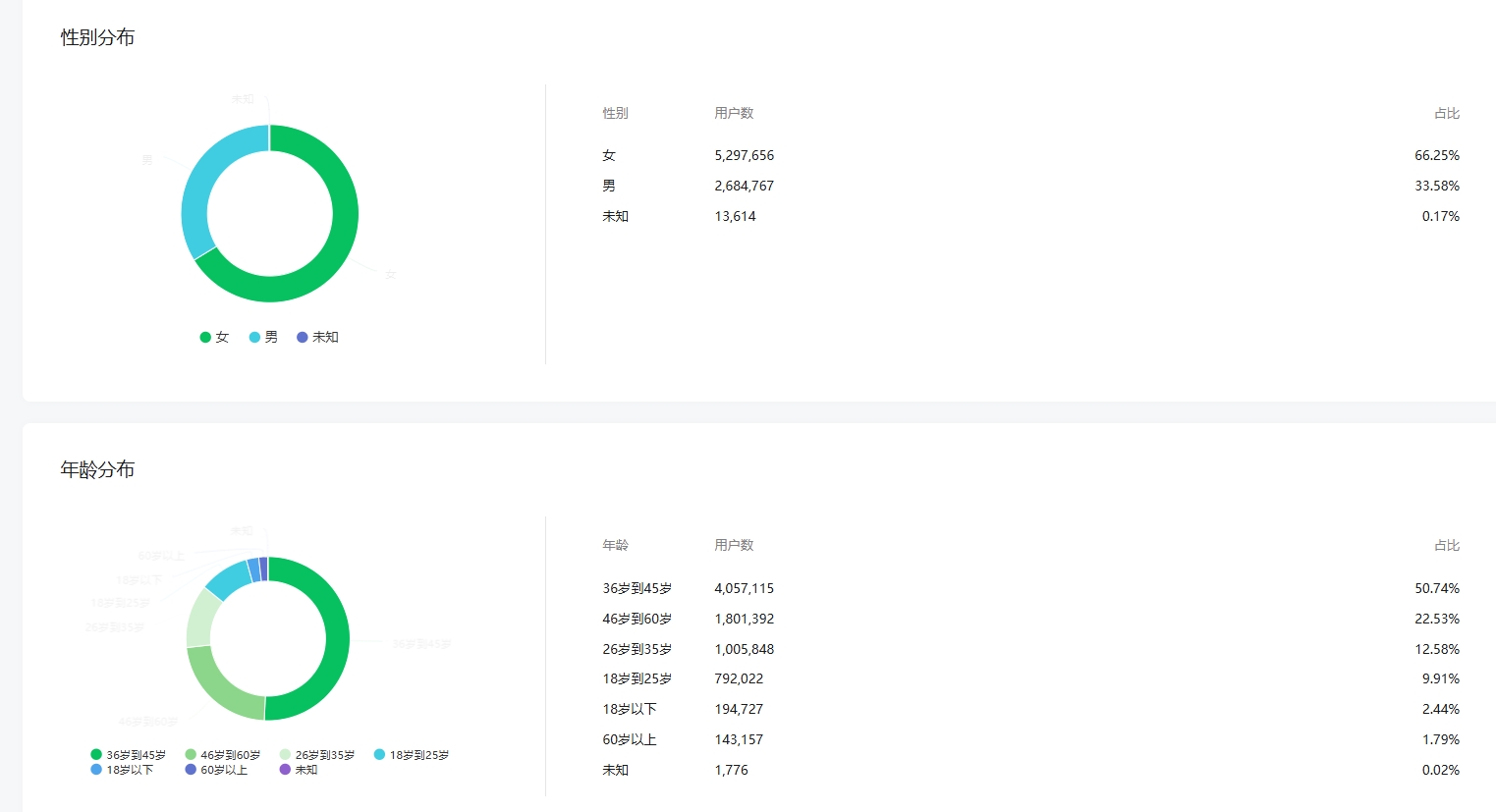1496x812 pixels.
Task: Toggle the 18岁到25岁 legend item
Action: coord(412,755)
